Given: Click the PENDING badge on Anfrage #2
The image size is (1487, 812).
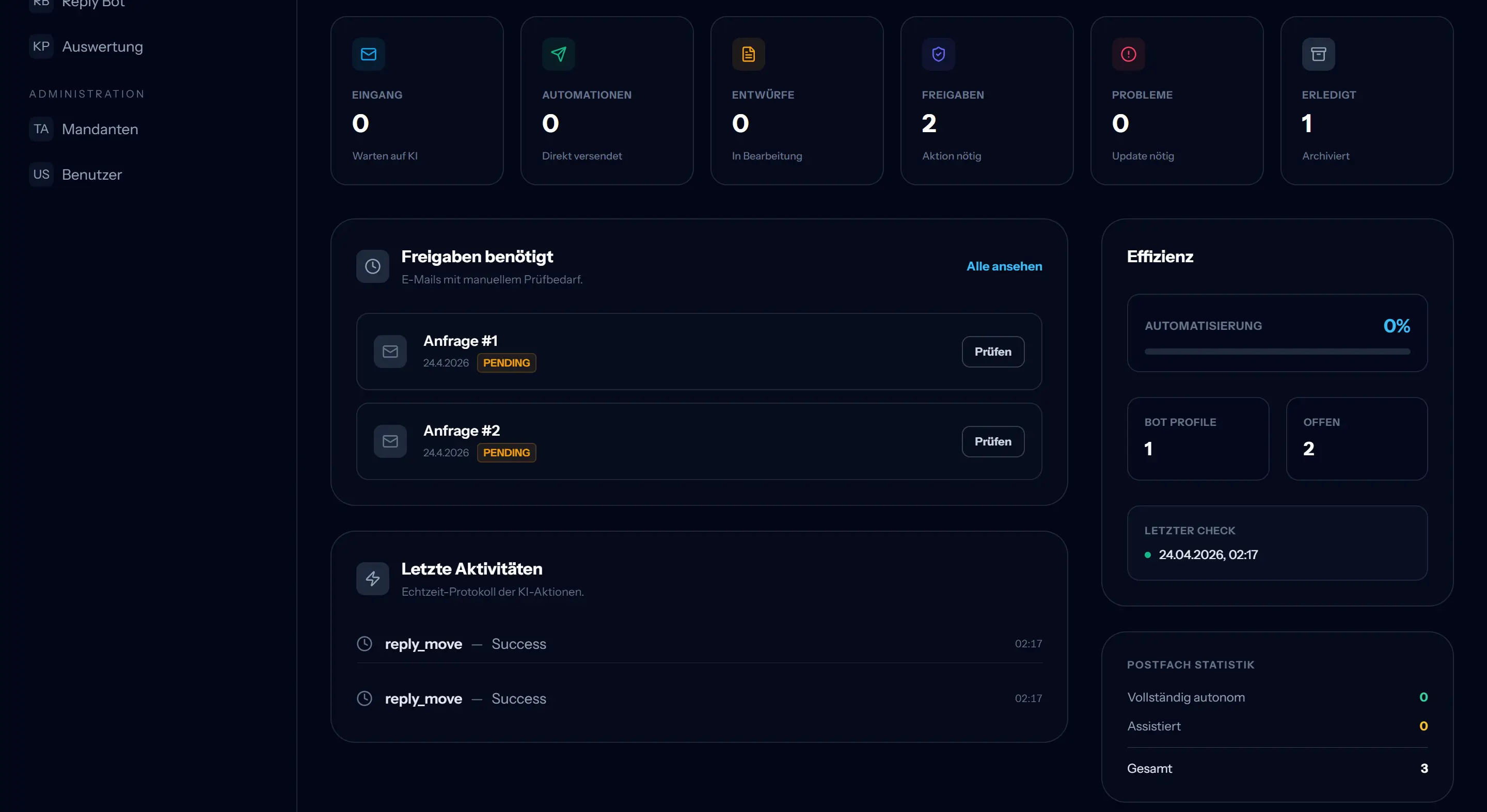Looking at the screenshot, I should pyautogui.click(x=506, y=453).
